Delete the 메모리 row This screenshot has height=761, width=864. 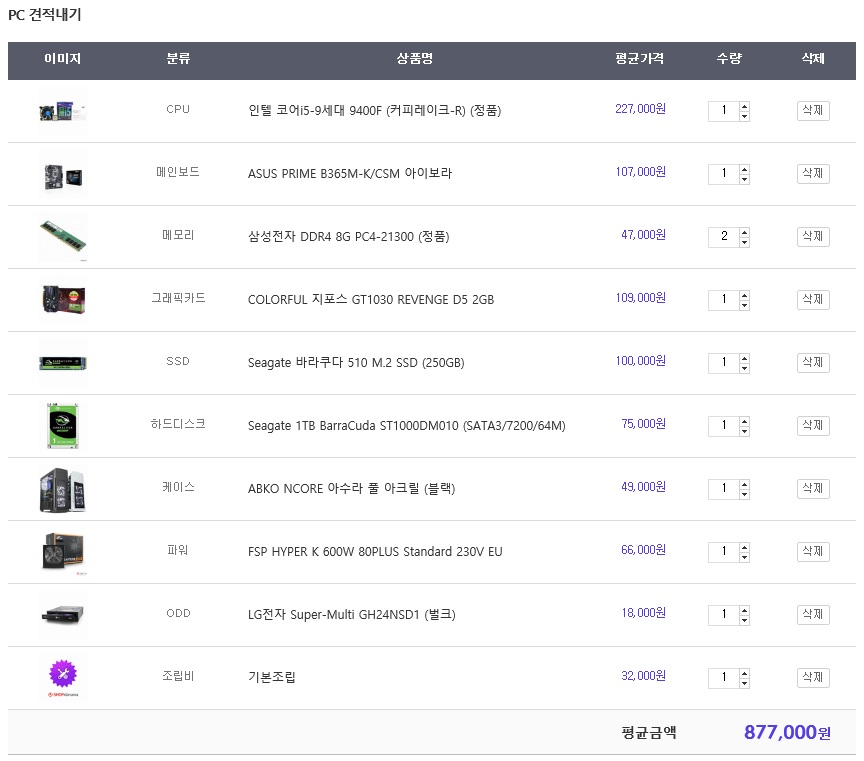tap(813, 236)
